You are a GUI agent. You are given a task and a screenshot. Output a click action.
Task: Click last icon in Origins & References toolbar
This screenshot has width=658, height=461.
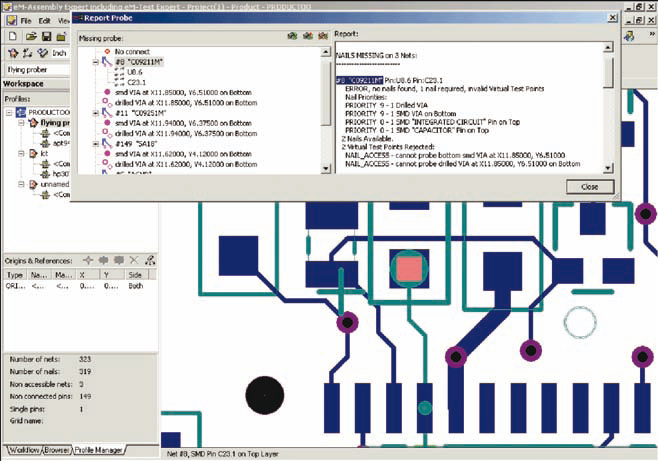(149, 259)
